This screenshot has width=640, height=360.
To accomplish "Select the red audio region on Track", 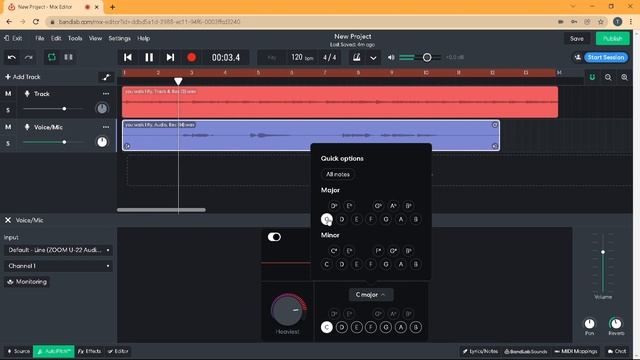I will coord(340,102).
